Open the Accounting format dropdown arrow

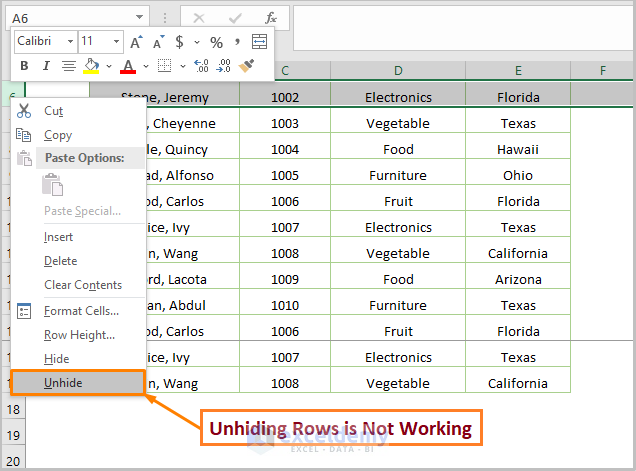tap(197, 42)
